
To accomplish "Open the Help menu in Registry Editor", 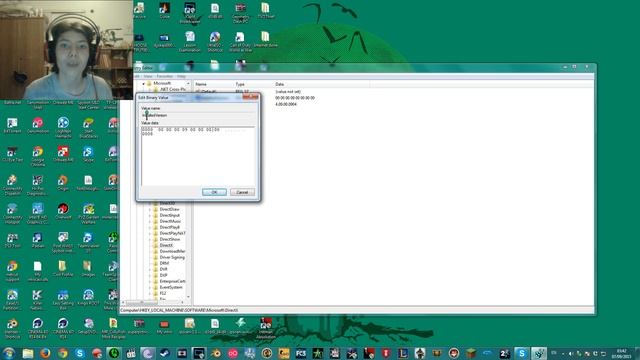I will 181,76.
